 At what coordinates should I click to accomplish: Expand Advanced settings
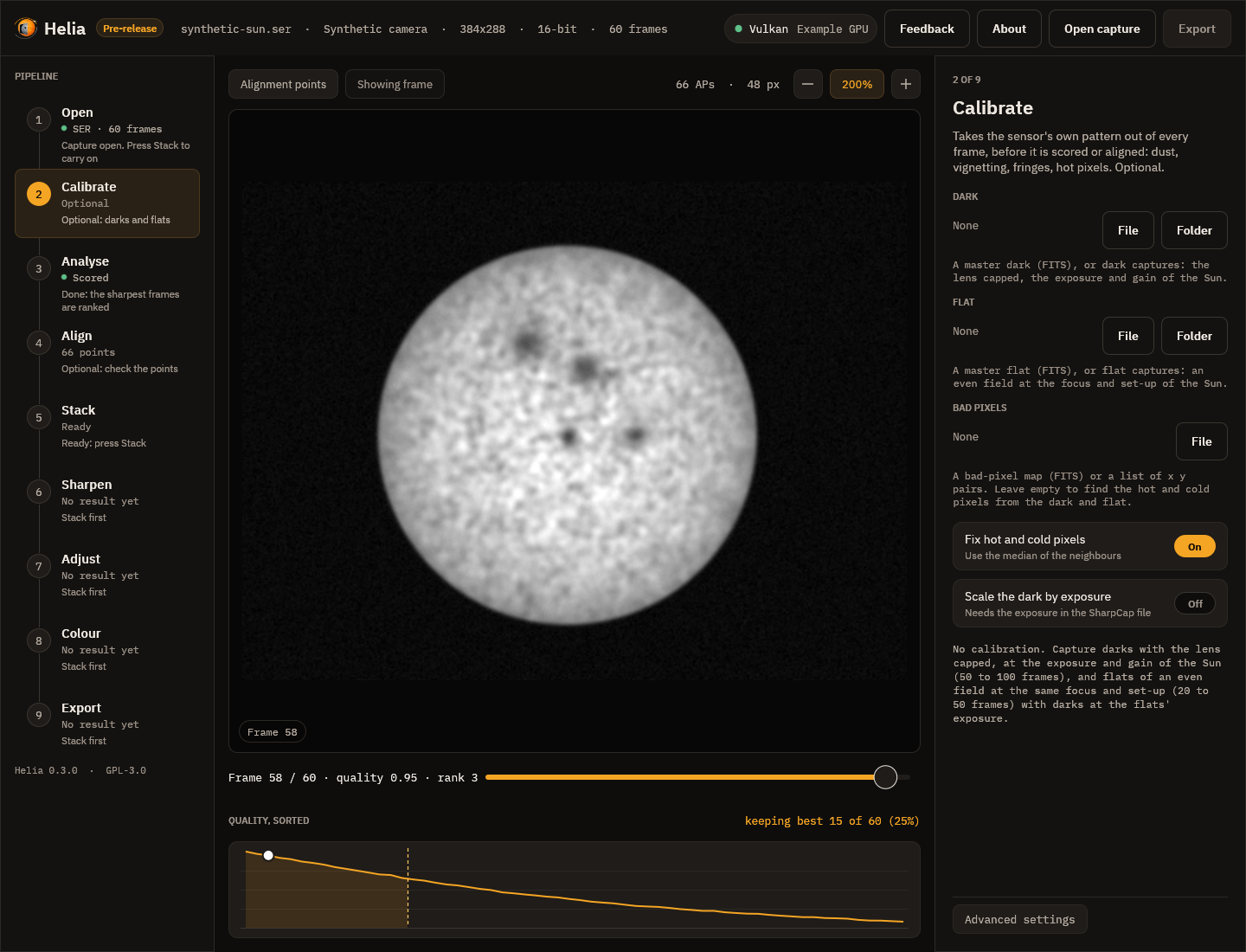coord(1019,919)
